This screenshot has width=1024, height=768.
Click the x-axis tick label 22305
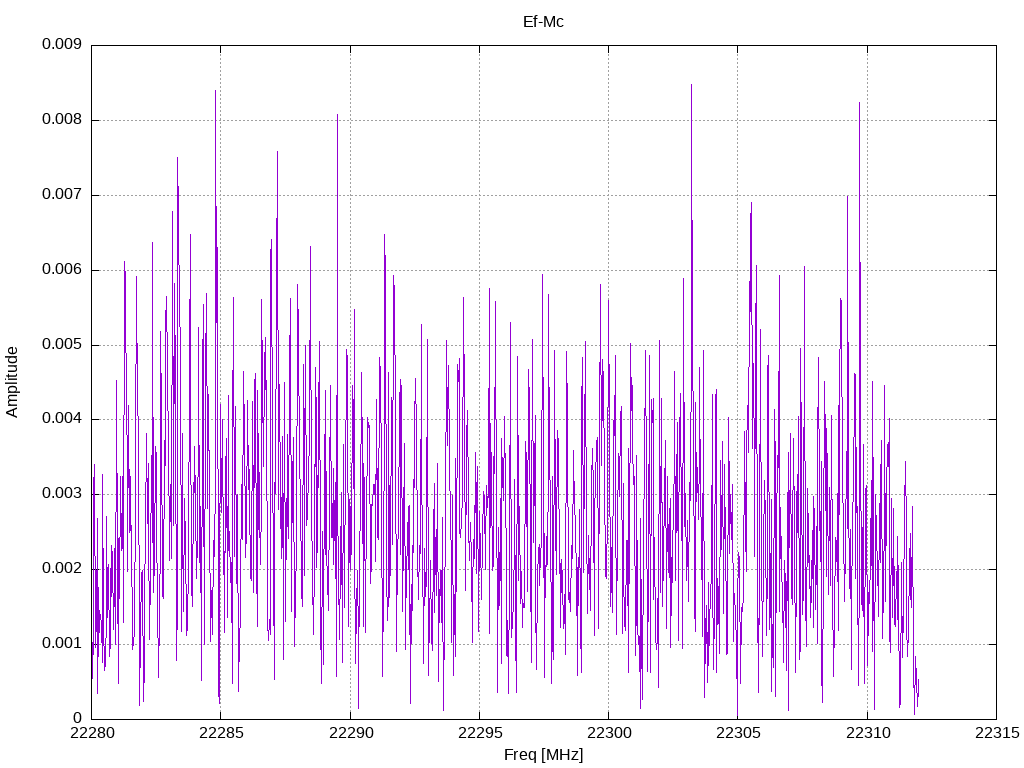tap(738, 733)
